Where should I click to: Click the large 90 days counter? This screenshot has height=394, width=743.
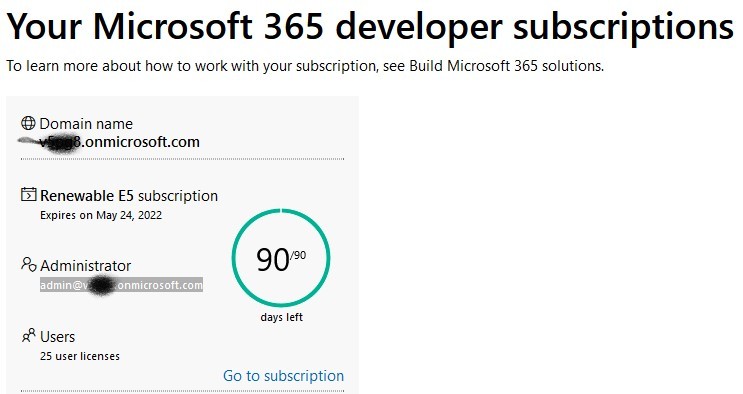point(272,260)
